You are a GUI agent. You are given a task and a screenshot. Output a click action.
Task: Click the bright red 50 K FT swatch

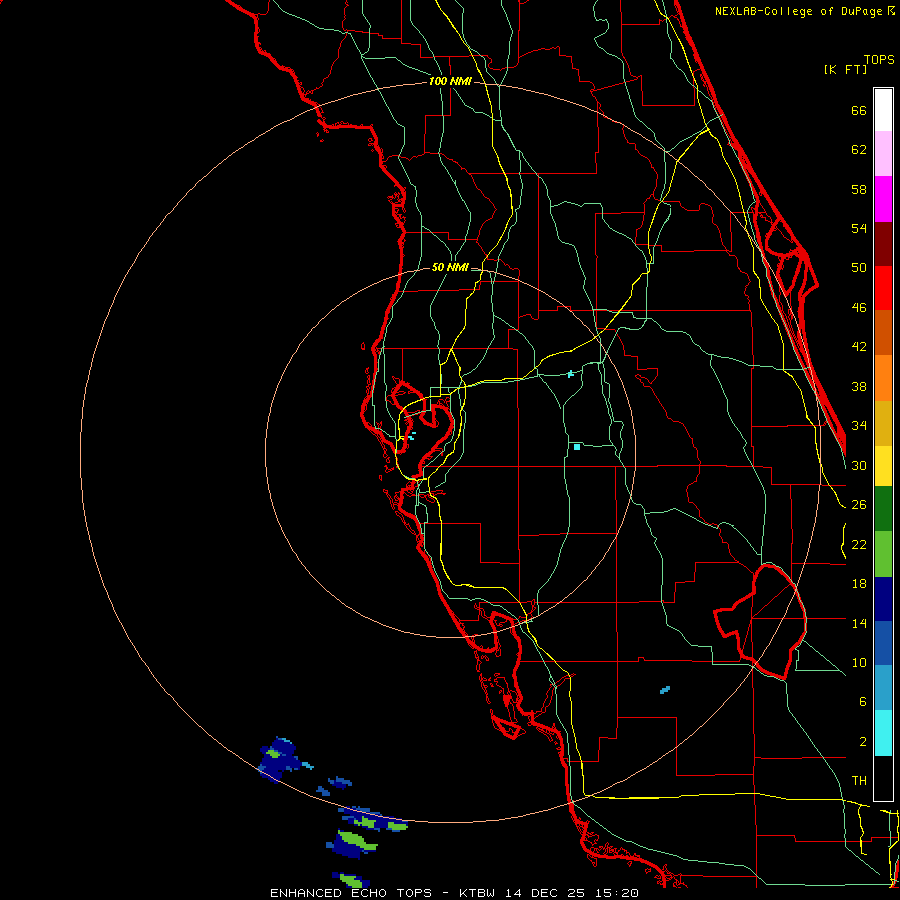[883, 288]
